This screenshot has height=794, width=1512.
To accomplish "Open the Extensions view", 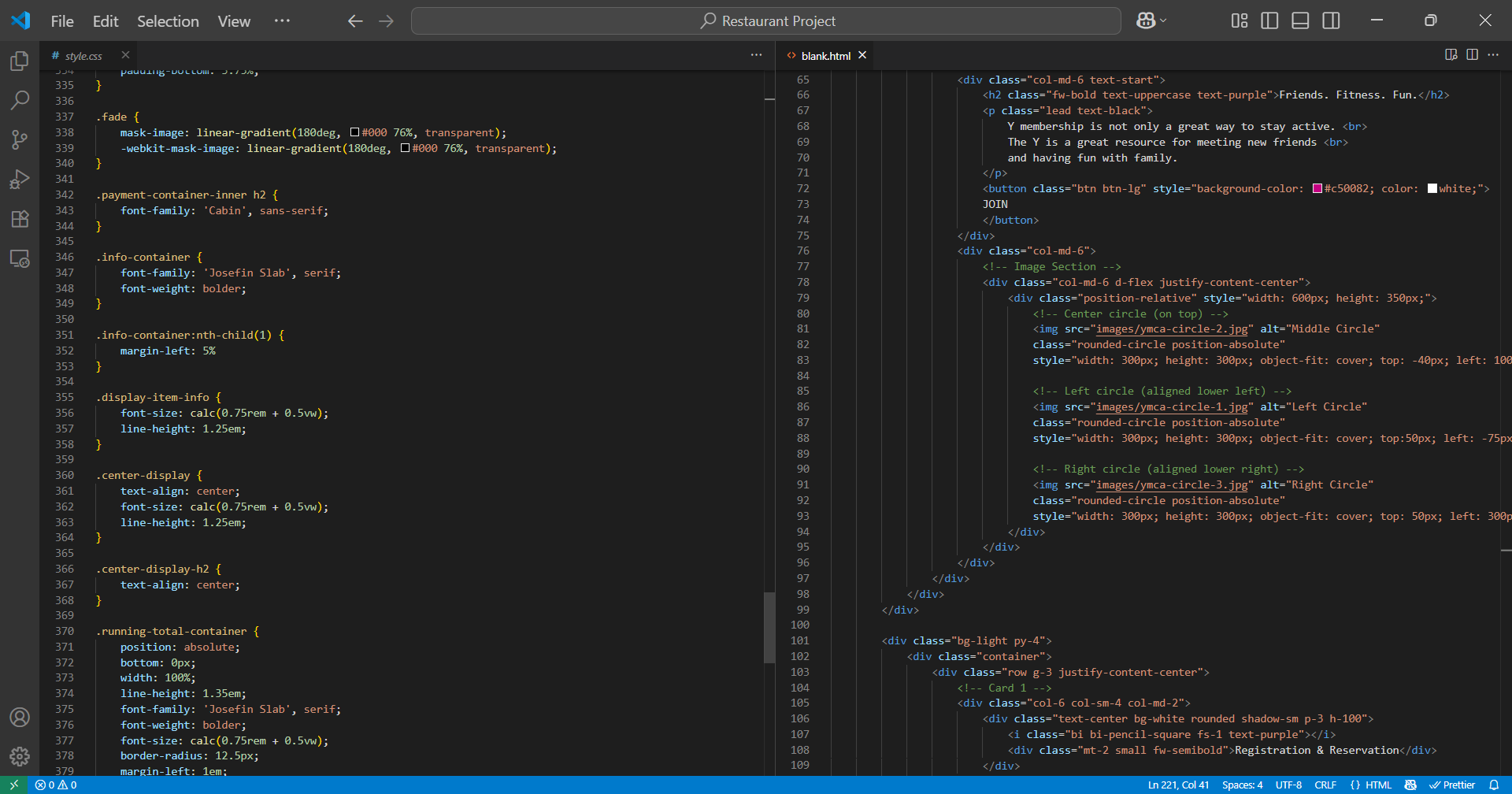I will [20, 219].
